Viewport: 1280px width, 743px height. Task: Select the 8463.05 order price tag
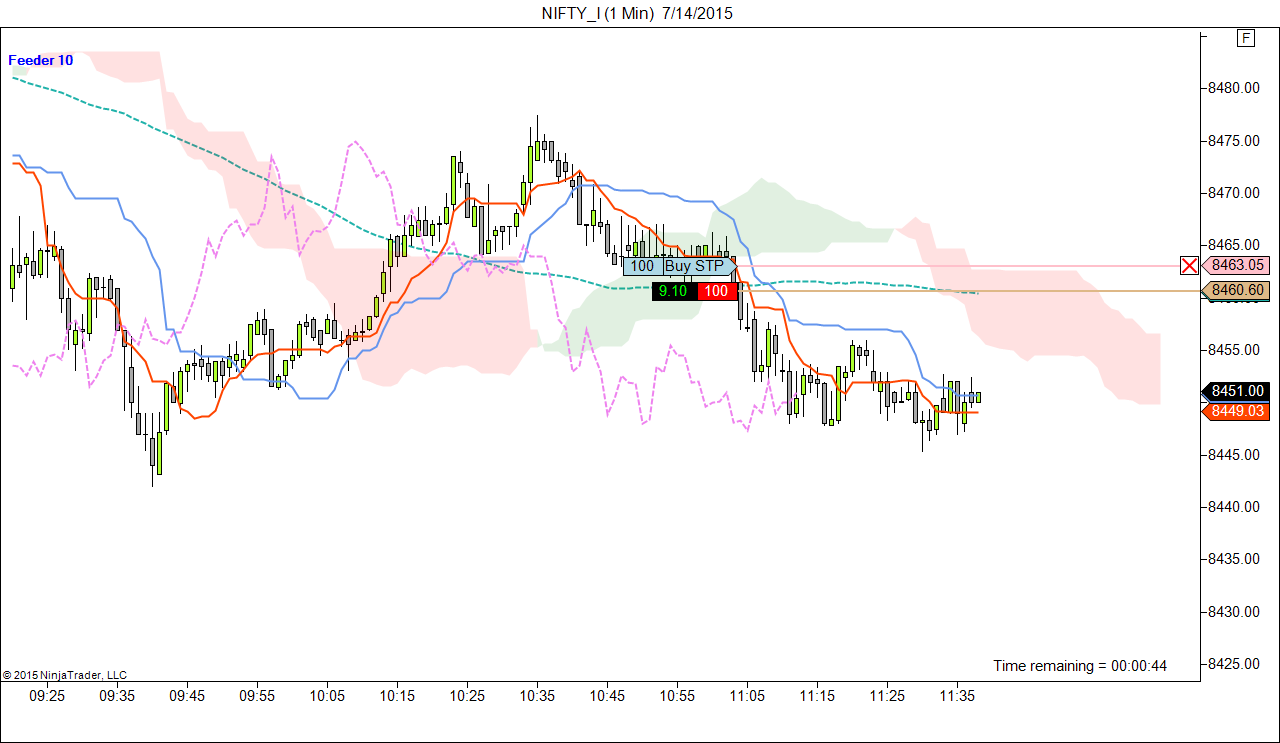tap(1236, 265)
